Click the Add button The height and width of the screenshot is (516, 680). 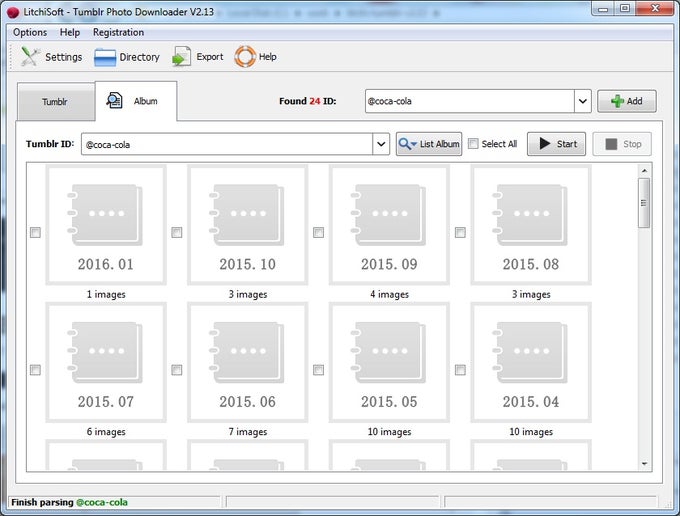point(627,101)
